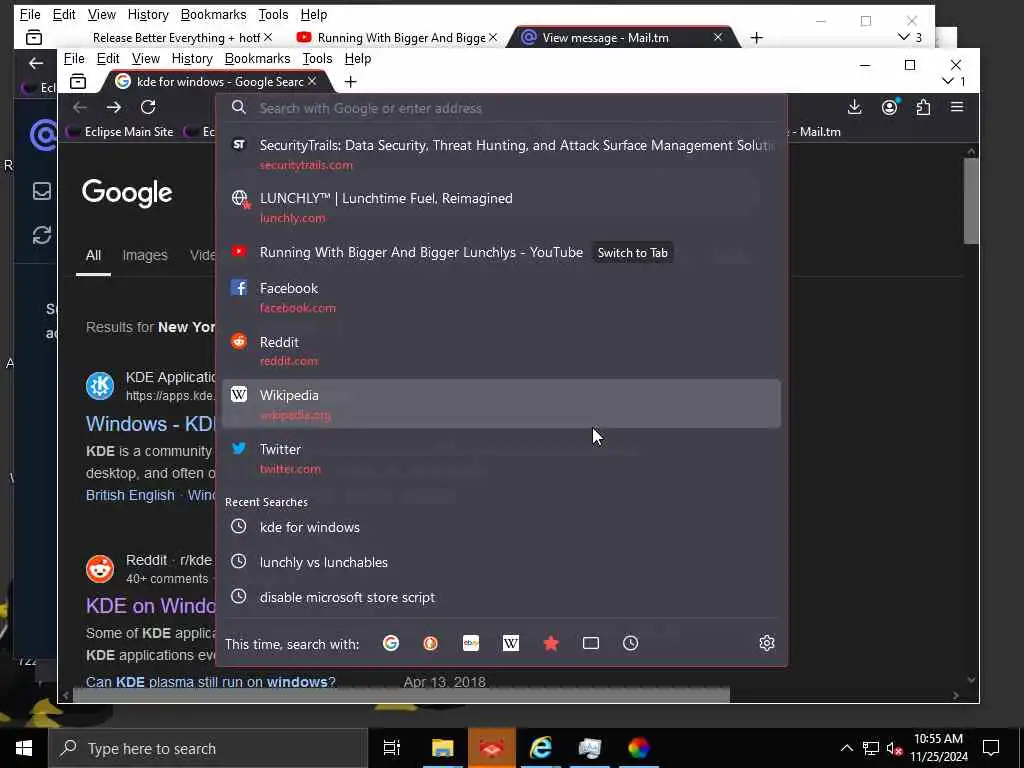The image size is (1024, 768).
Task: Click the Reload page icon in front window
Action: pyautogui.click(x=148, y=107)
